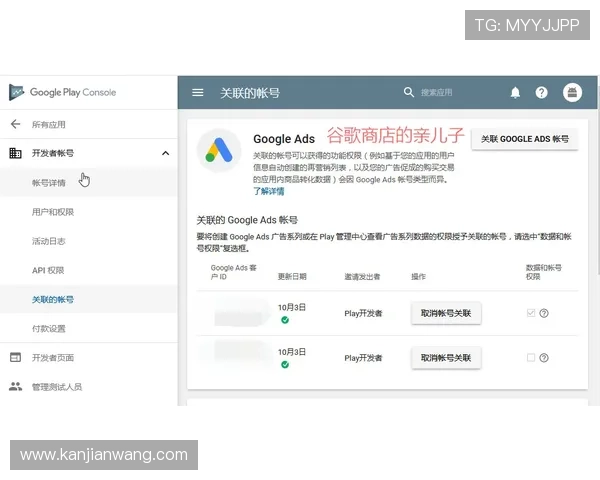
Task: Click the help icon in the second account row
Action: [x=544, y=358]
